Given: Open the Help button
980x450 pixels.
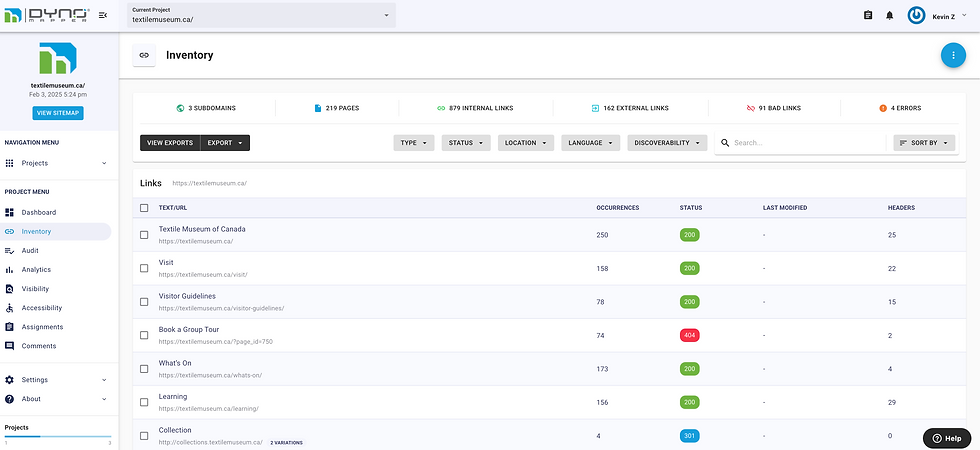Looking at the screenshot, I should [947, 438].
